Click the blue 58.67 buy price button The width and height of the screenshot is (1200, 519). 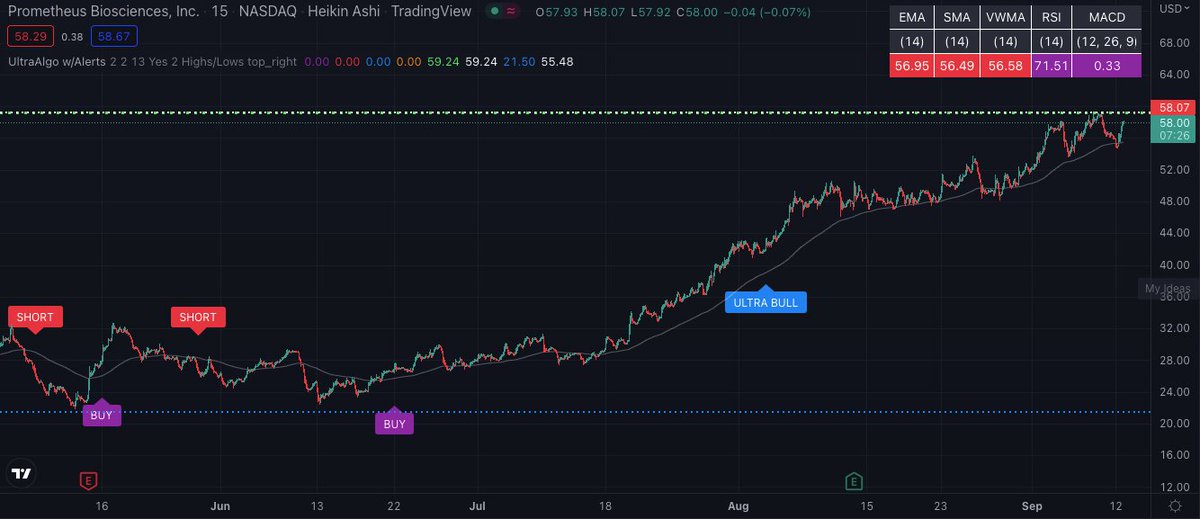(x=114, y=37)
